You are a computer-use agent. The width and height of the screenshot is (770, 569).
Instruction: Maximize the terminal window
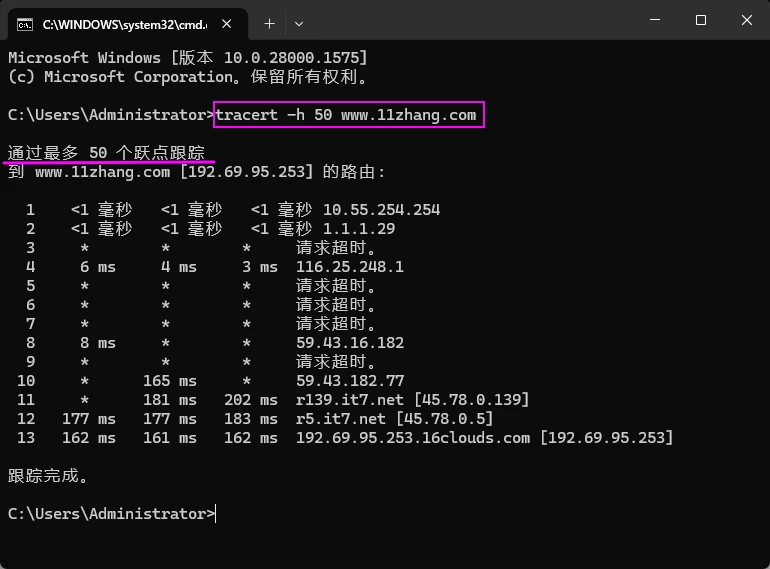[x=701, y=20]
